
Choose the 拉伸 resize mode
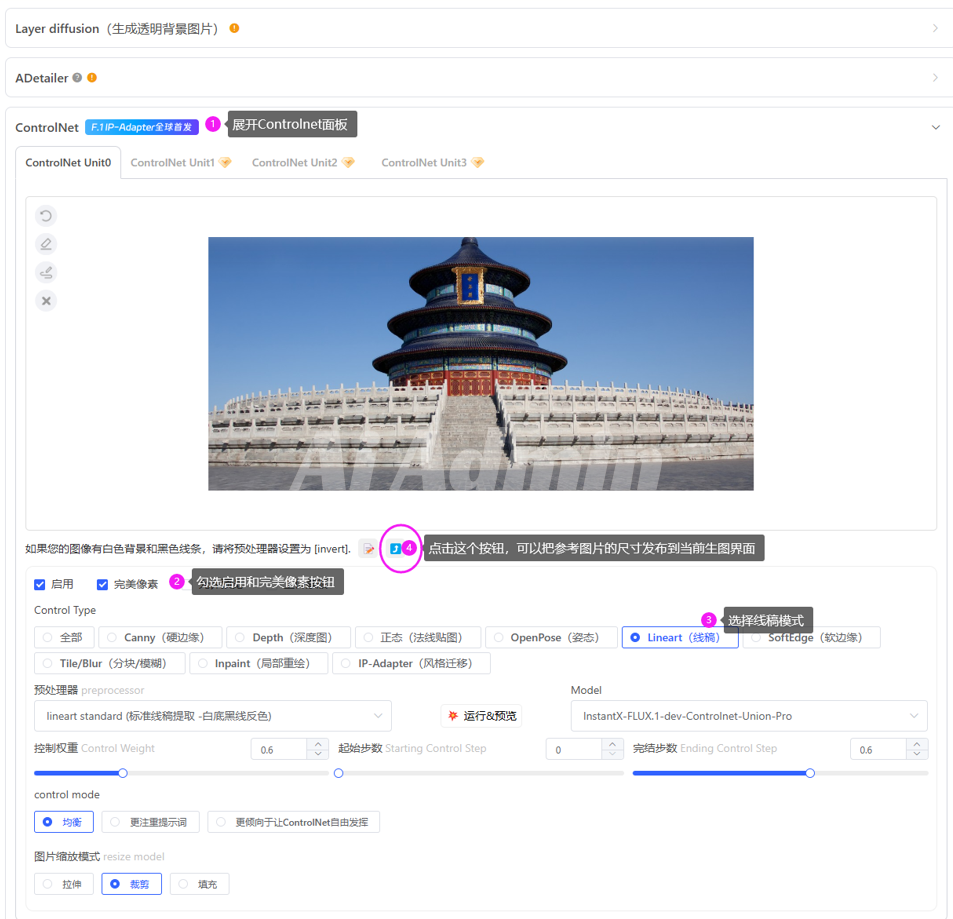[x=64, y=884]
